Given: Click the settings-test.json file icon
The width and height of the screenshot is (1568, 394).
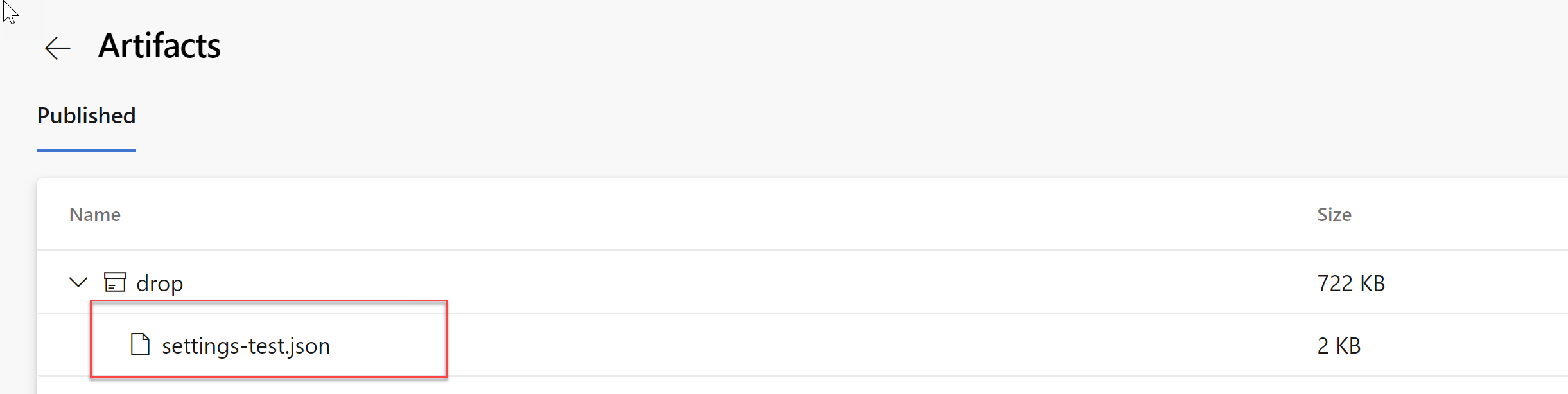Looking at the screenshot, I should 140,345.
